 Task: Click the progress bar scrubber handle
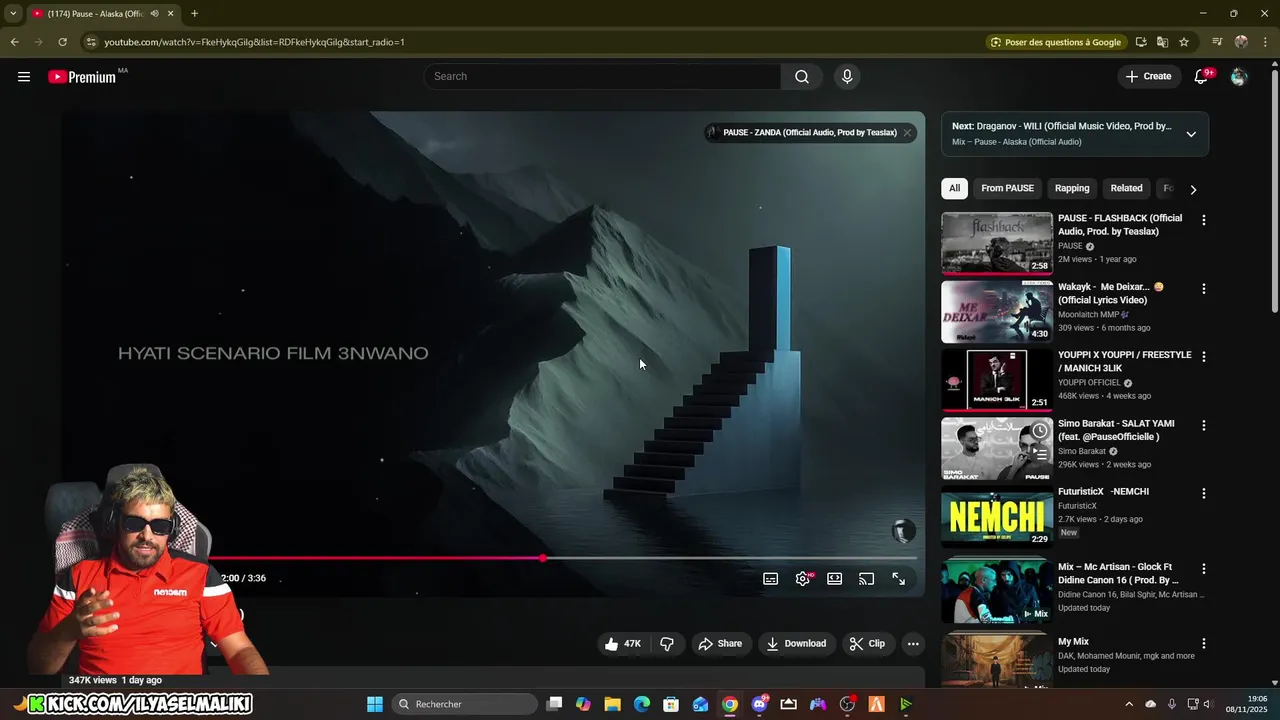pyautogui.click(x=542, y=558)
